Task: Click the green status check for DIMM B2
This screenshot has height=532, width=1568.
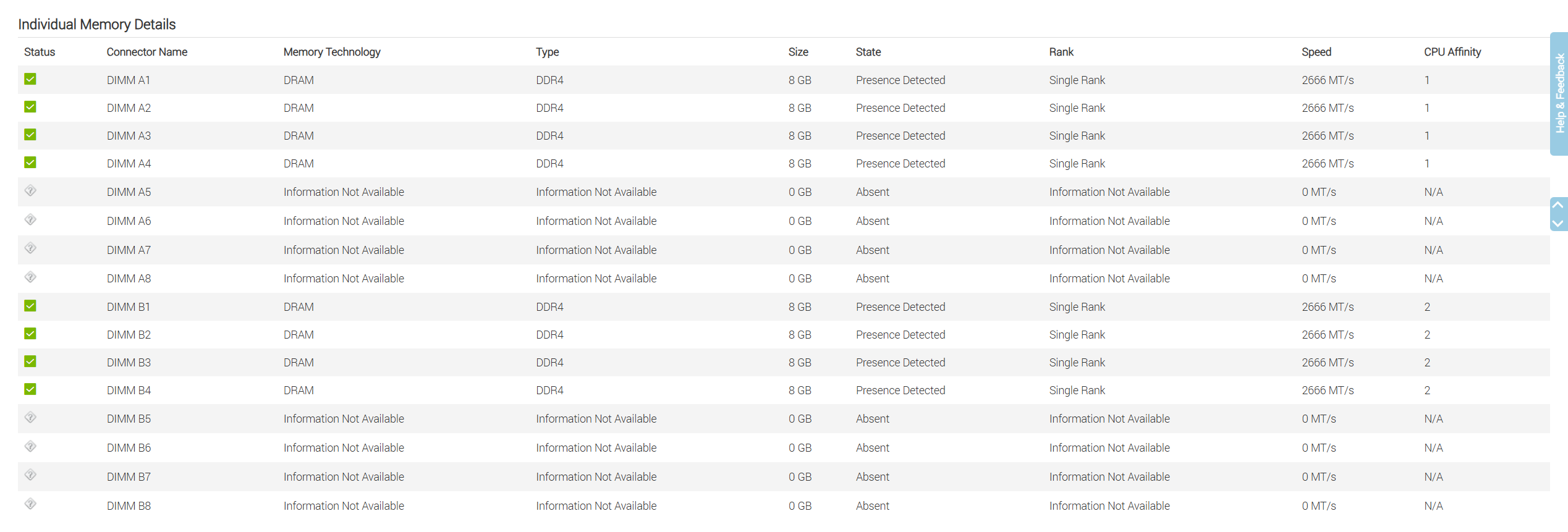Action: click(x=30, y=334)
